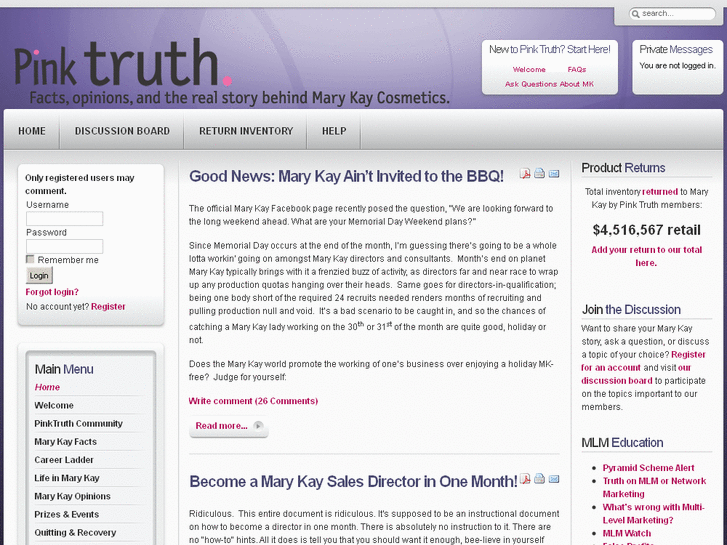Click the Pyramid Scheme Alert link
Viewport: 727px width, 545px height.
[x=648, y=468]
